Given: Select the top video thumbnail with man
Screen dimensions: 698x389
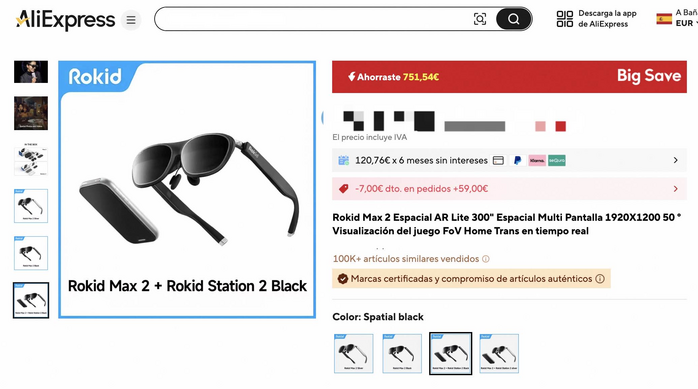Looking at the screenshot, I should coord(31,72).
